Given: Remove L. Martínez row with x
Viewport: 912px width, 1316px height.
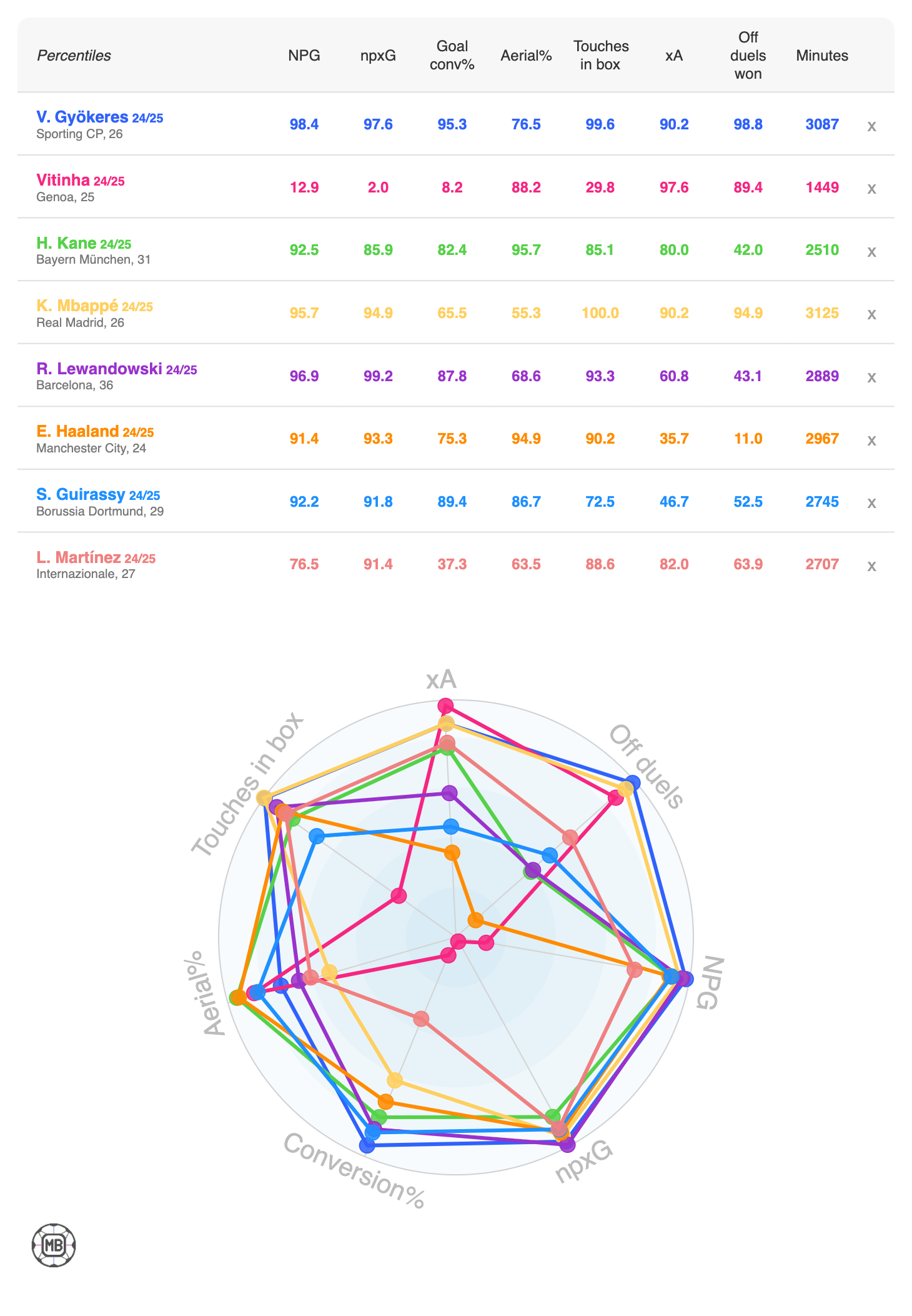Looking at the screenshot, I should 871,566.
